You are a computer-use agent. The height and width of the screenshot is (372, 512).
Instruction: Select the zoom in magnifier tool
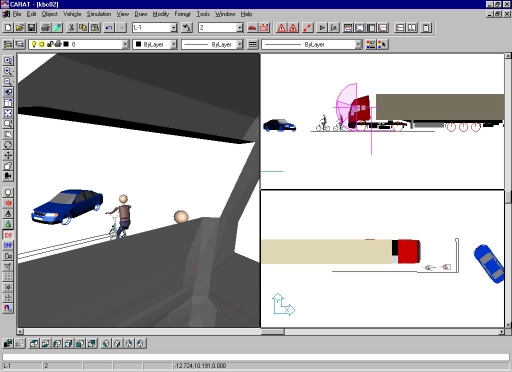pos(8,71)
